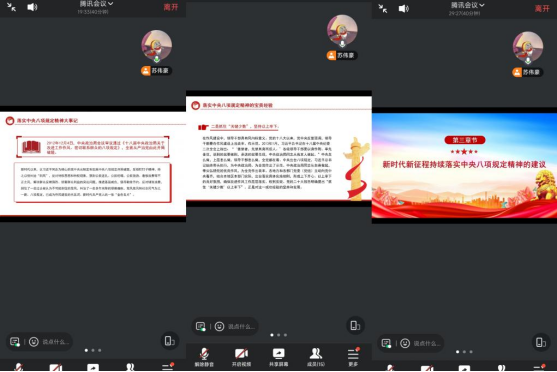This screenshot has width=557, height=372.
Task: Tap 苏伟豪 name tag in middle screenshot
Action: [x=342, y=55]
